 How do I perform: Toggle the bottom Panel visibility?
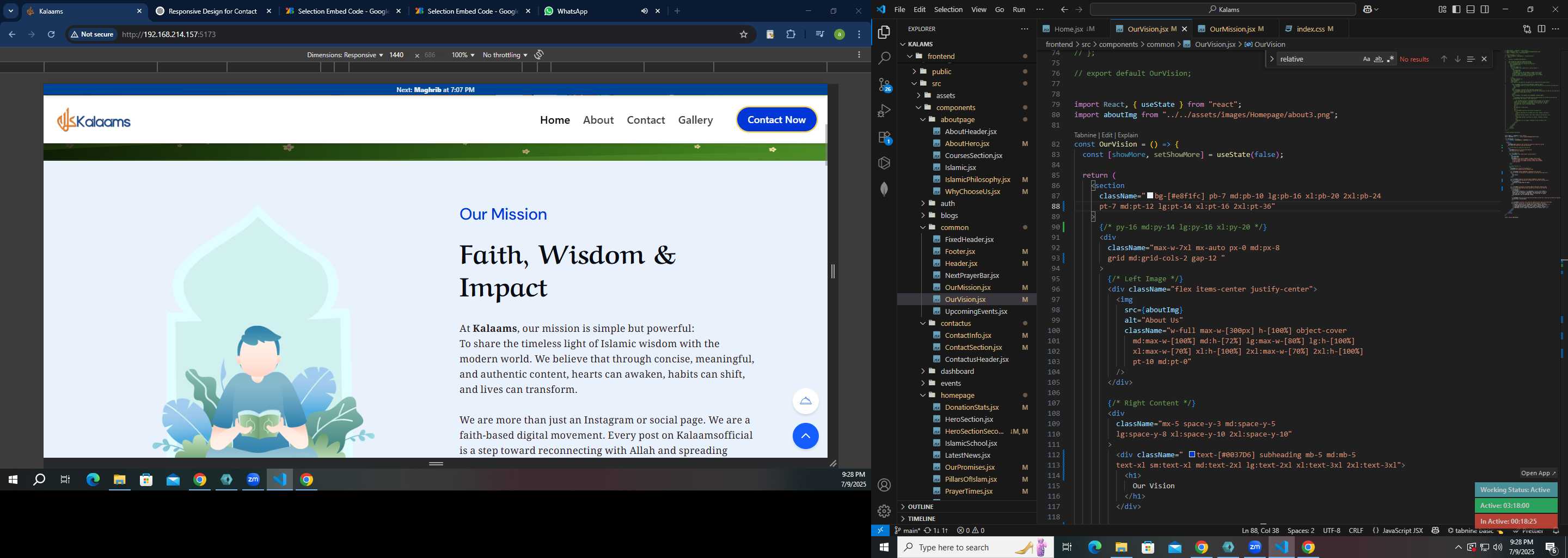pos(1471,10)
